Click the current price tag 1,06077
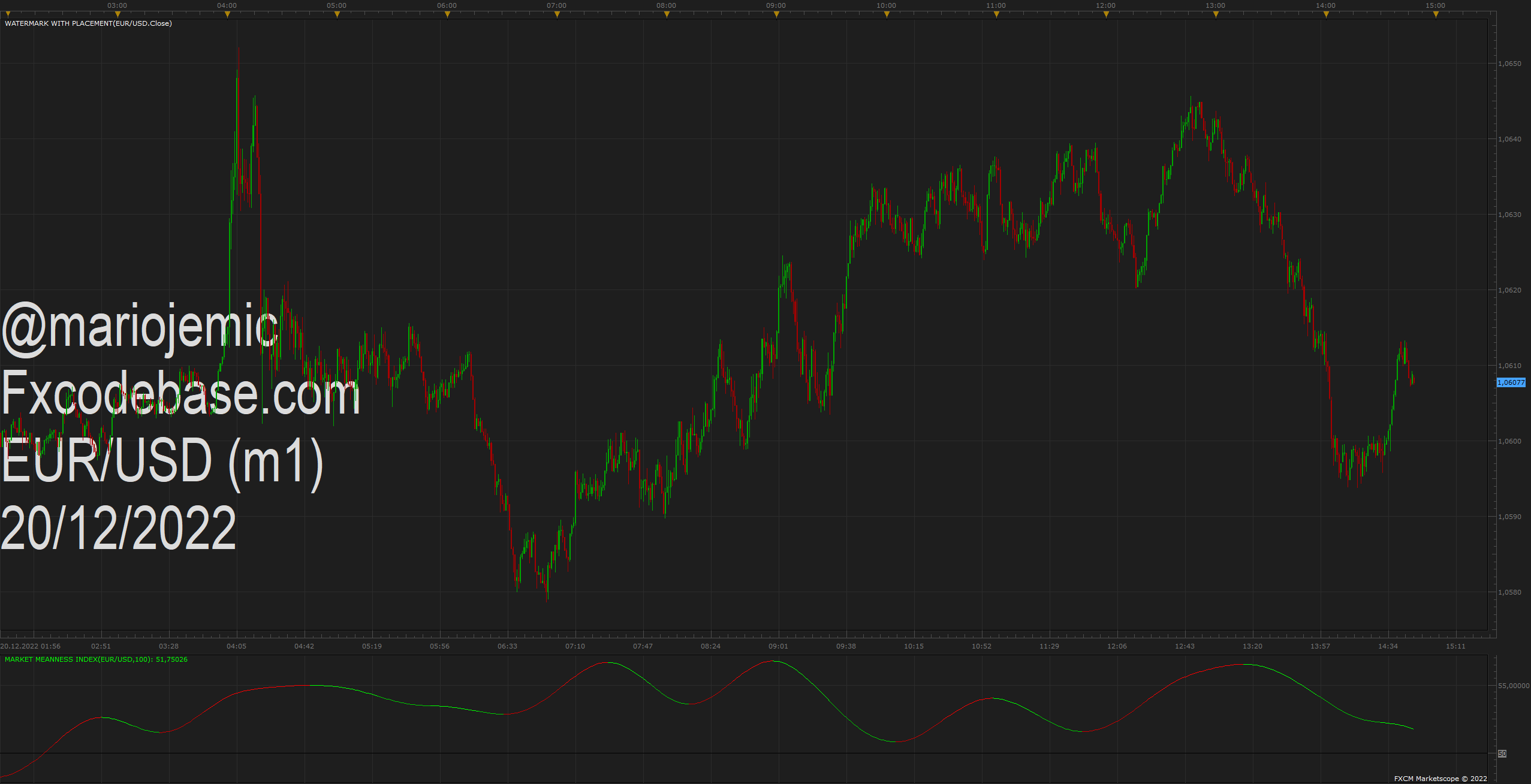1531x784 pixels. pos(1511,382)
